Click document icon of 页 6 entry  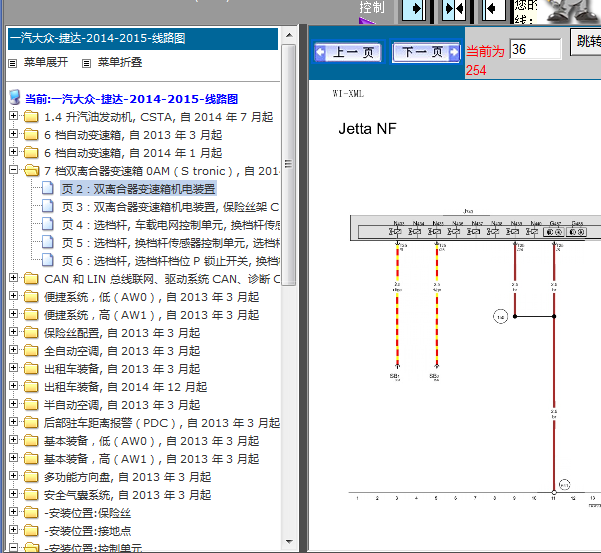[48, 260]
